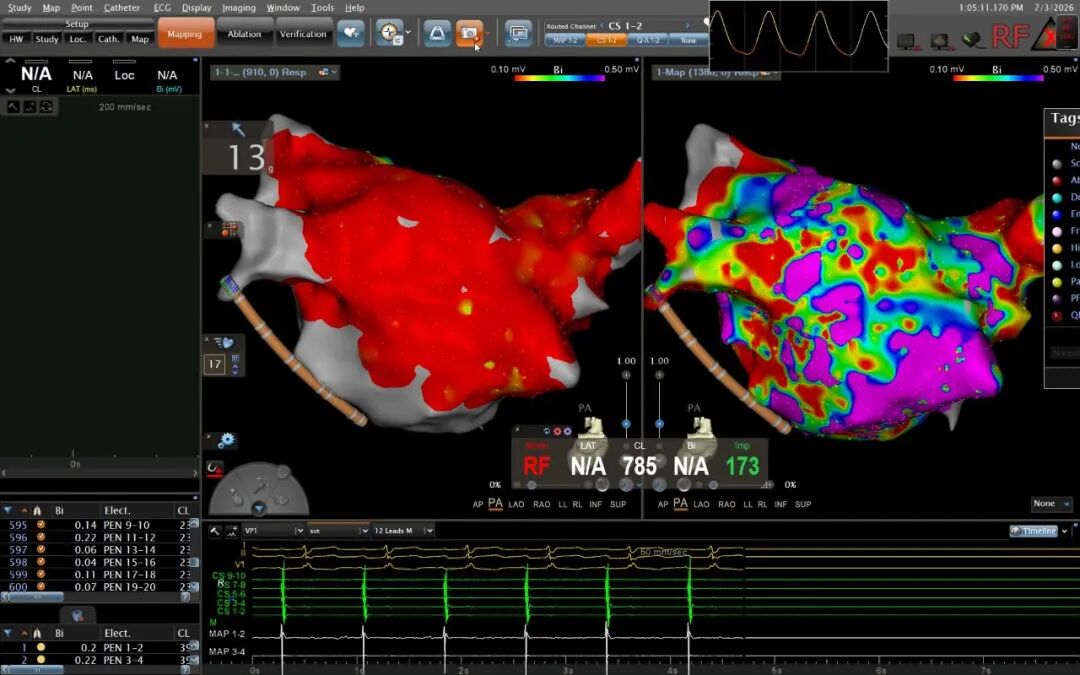1080x675 pixels.
Task: Click the heart-plus icon in the toolbar
Action: [x=351, y=33]
